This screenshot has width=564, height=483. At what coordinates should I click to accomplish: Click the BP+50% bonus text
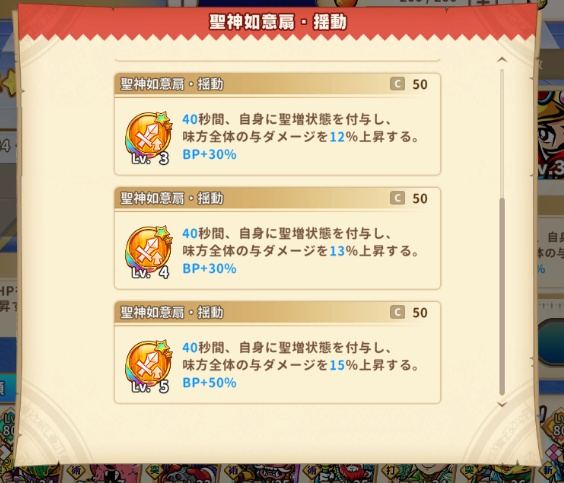[209, 383]
